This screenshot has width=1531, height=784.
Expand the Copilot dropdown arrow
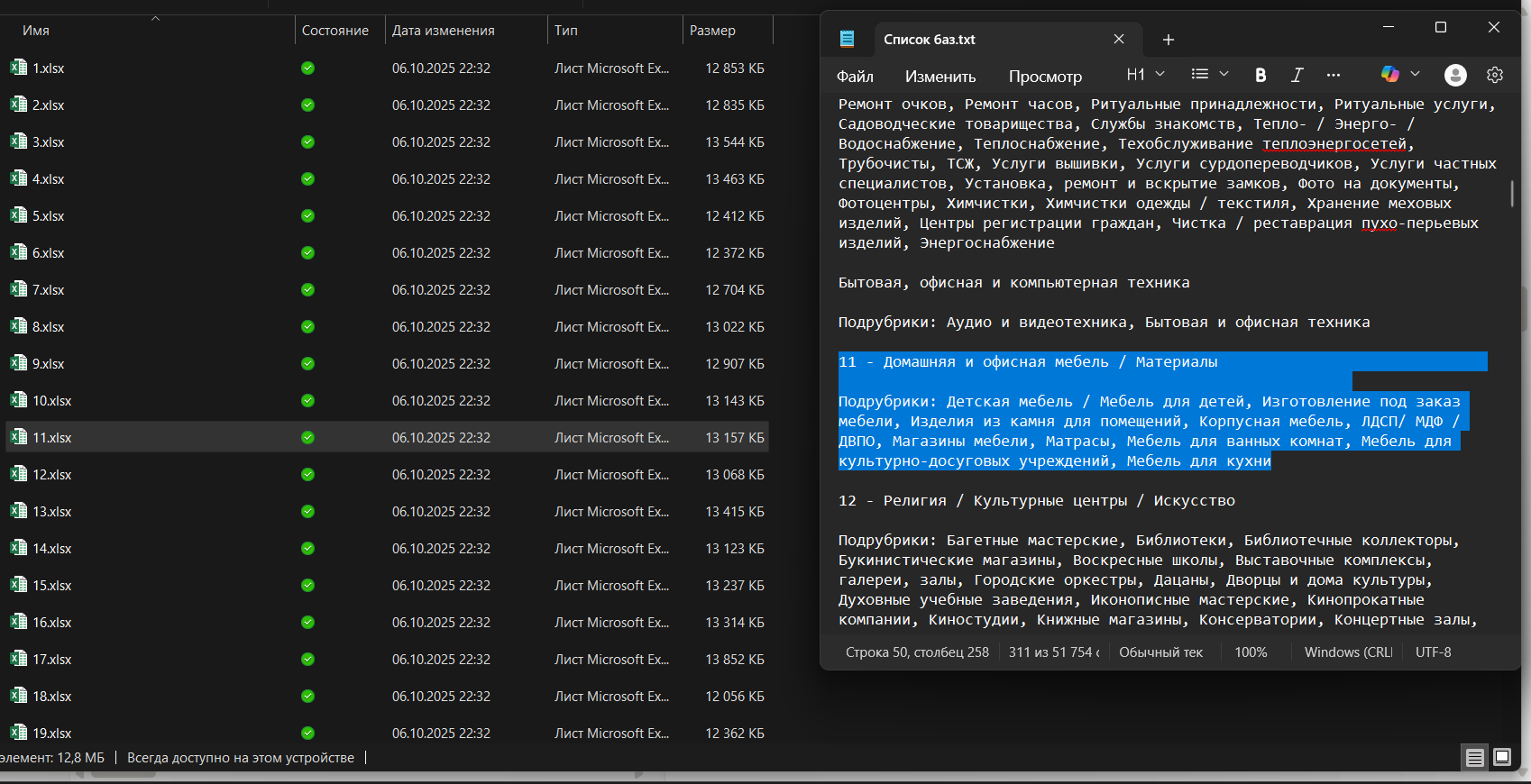[1416, 74]
